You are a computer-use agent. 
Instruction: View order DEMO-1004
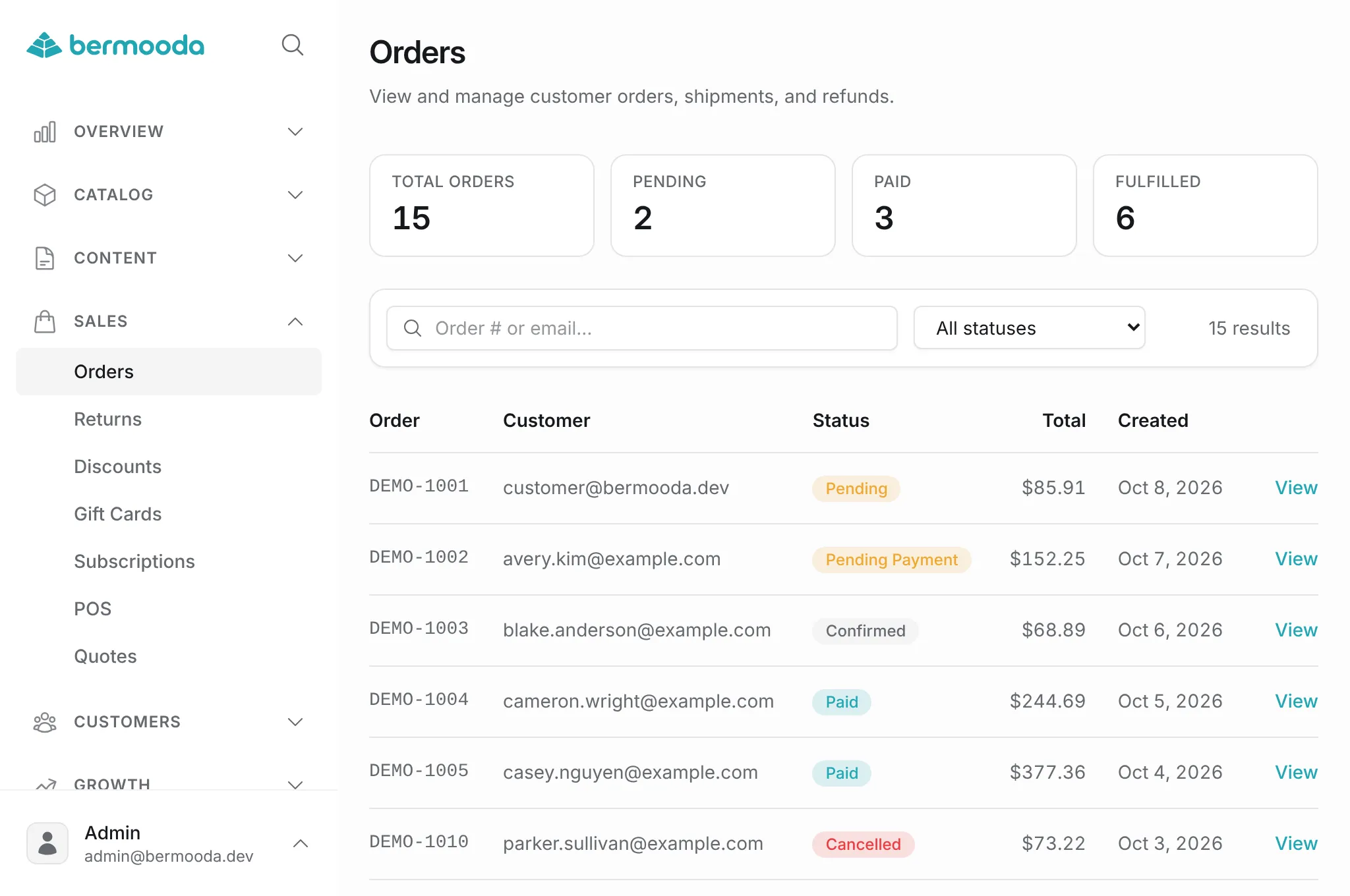(x=1296, y=701)
